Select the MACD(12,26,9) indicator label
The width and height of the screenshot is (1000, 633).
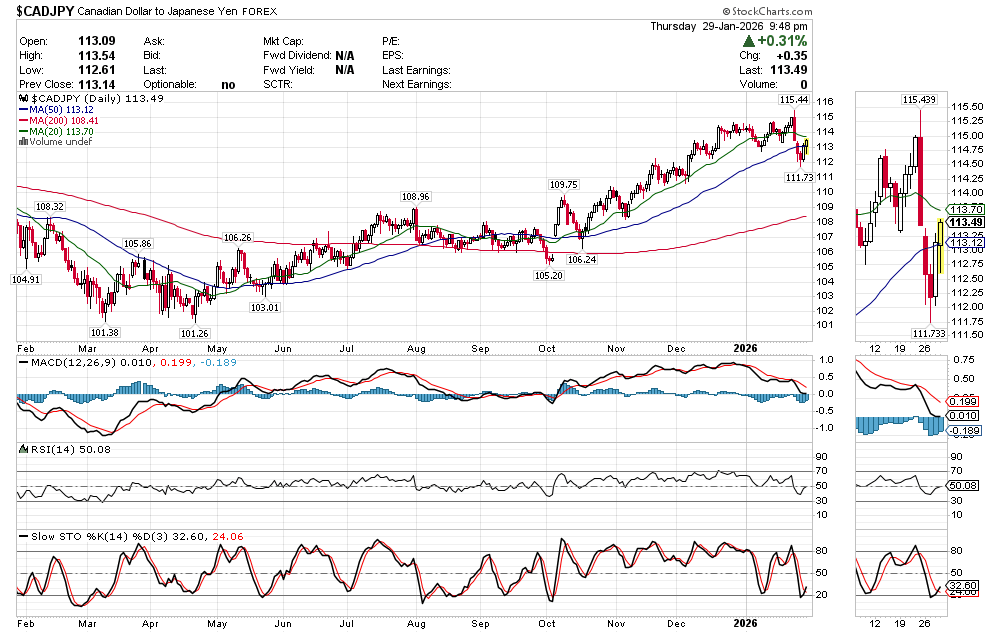coord(62,360)
